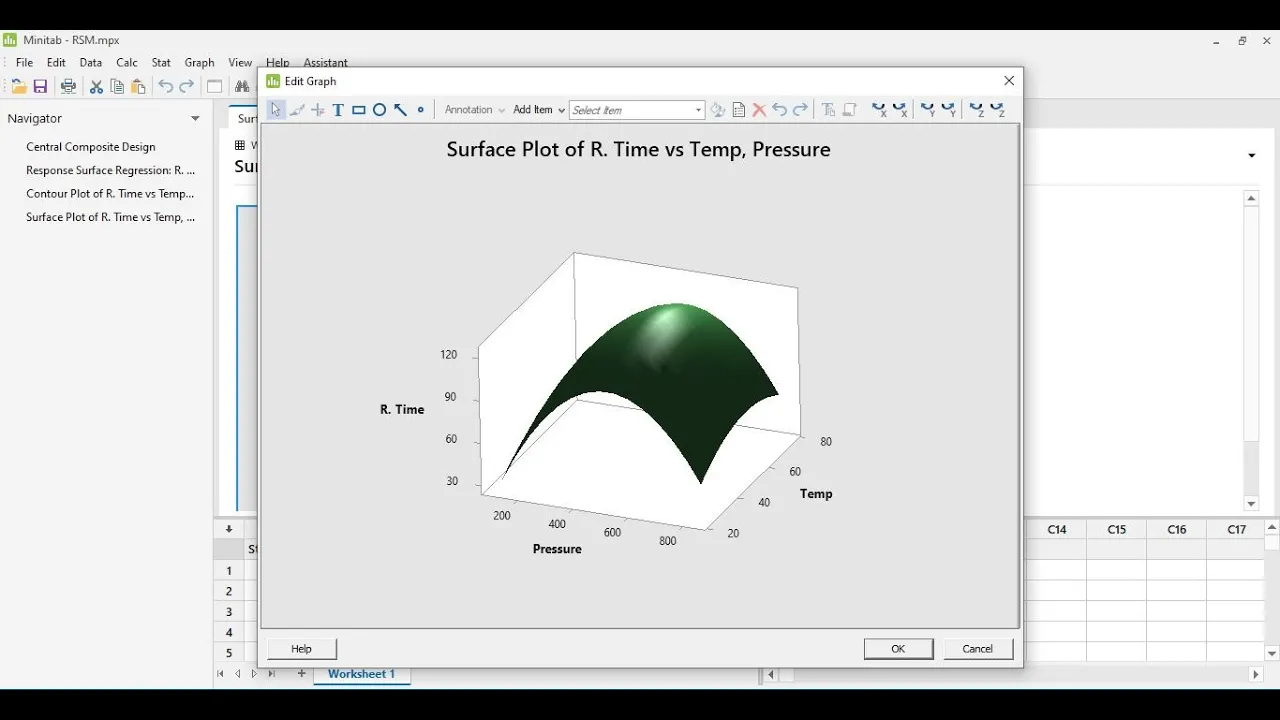
Task: Open the Calc menu
Action: tap(127, 62)
